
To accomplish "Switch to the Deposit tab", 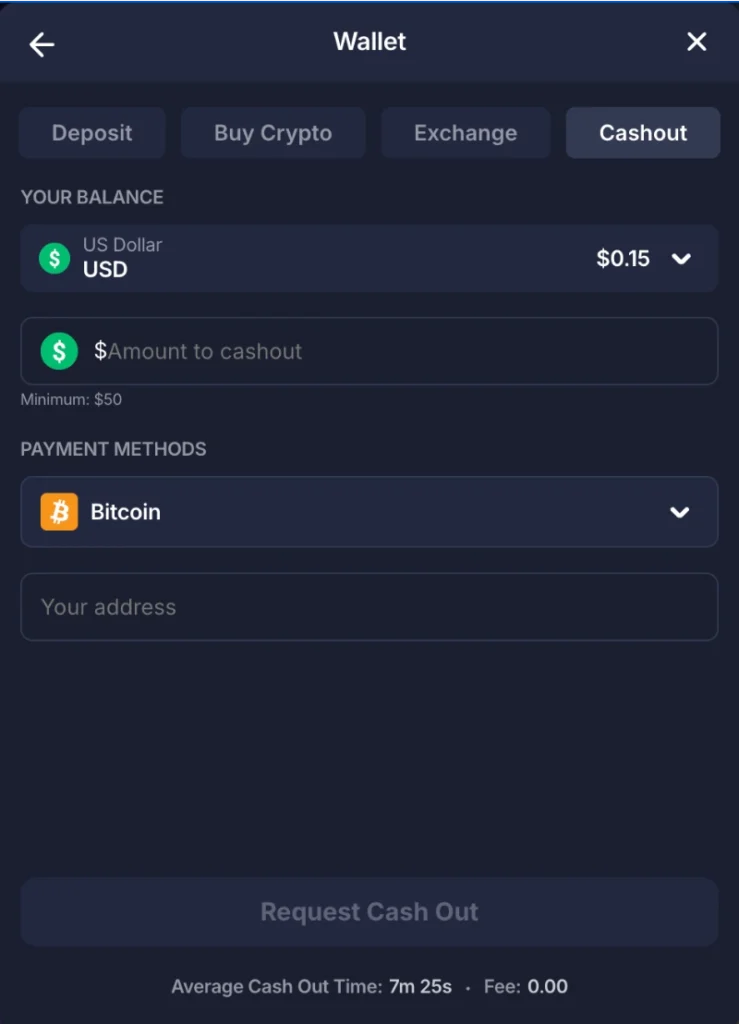I will (x=91, y=132).
